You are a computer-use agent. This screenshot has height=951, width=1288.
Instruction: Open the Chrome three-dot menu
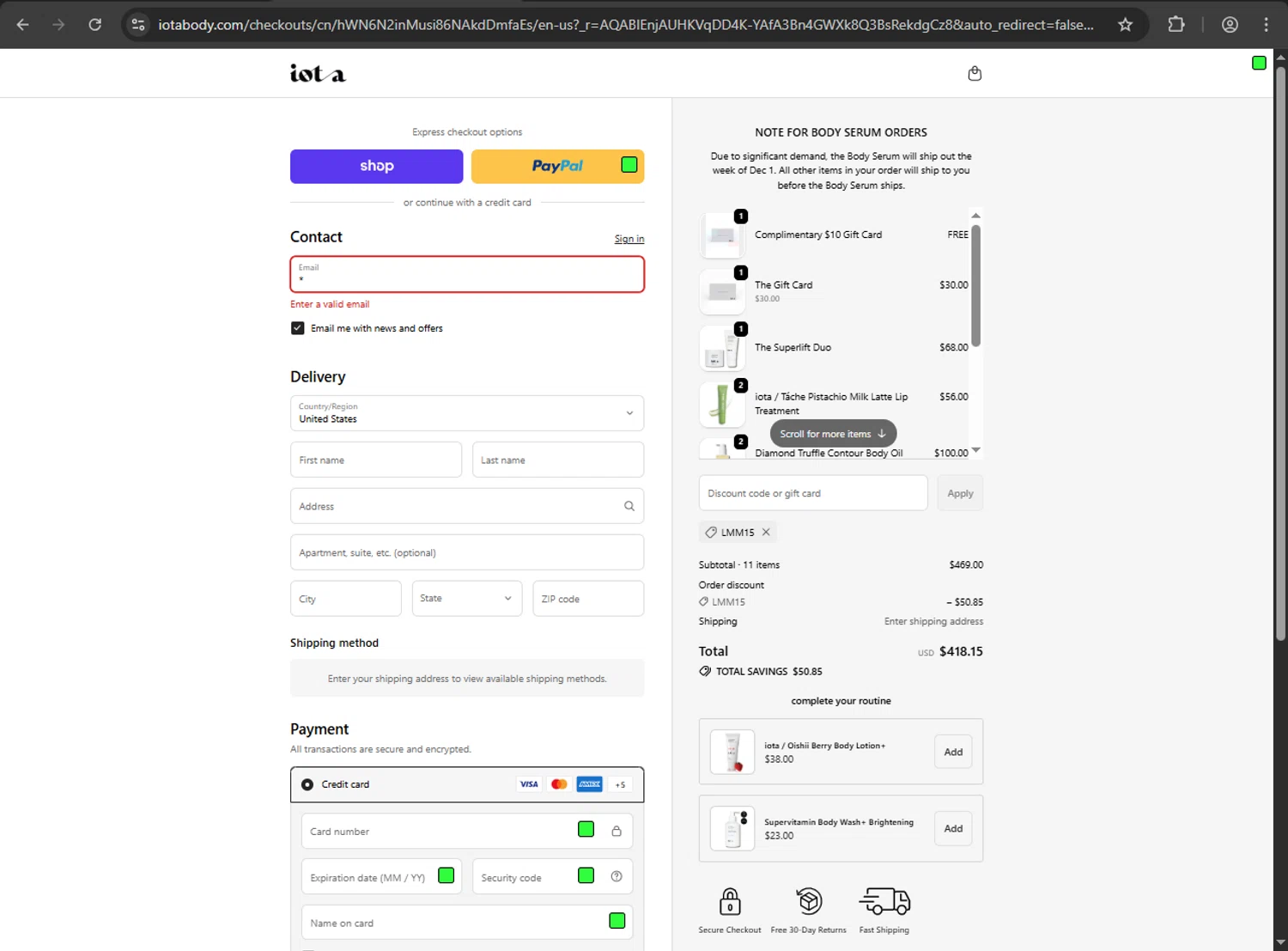[1266, 25]
